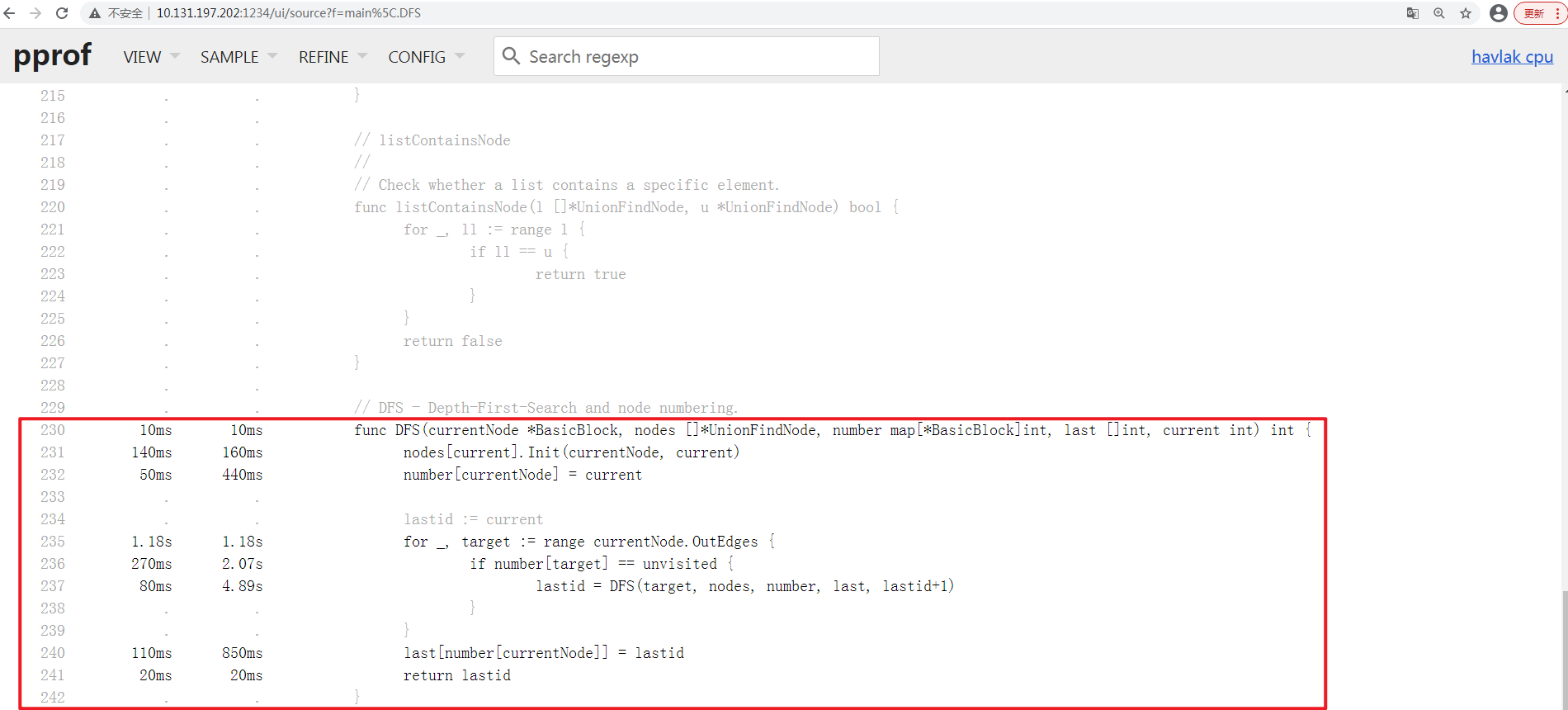Click the browser update button

click(x=1540, y=13)
